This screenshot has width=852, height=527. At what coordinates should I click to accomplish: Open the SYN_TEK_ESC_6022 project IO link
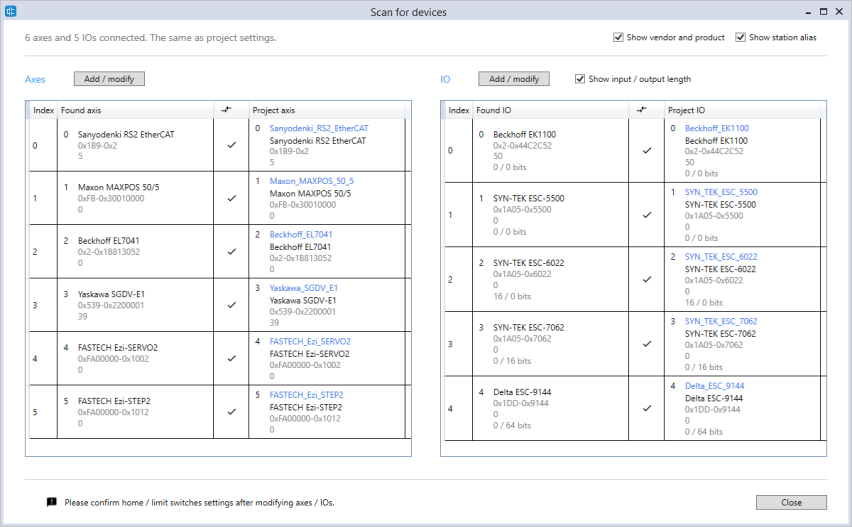[721, 256]
